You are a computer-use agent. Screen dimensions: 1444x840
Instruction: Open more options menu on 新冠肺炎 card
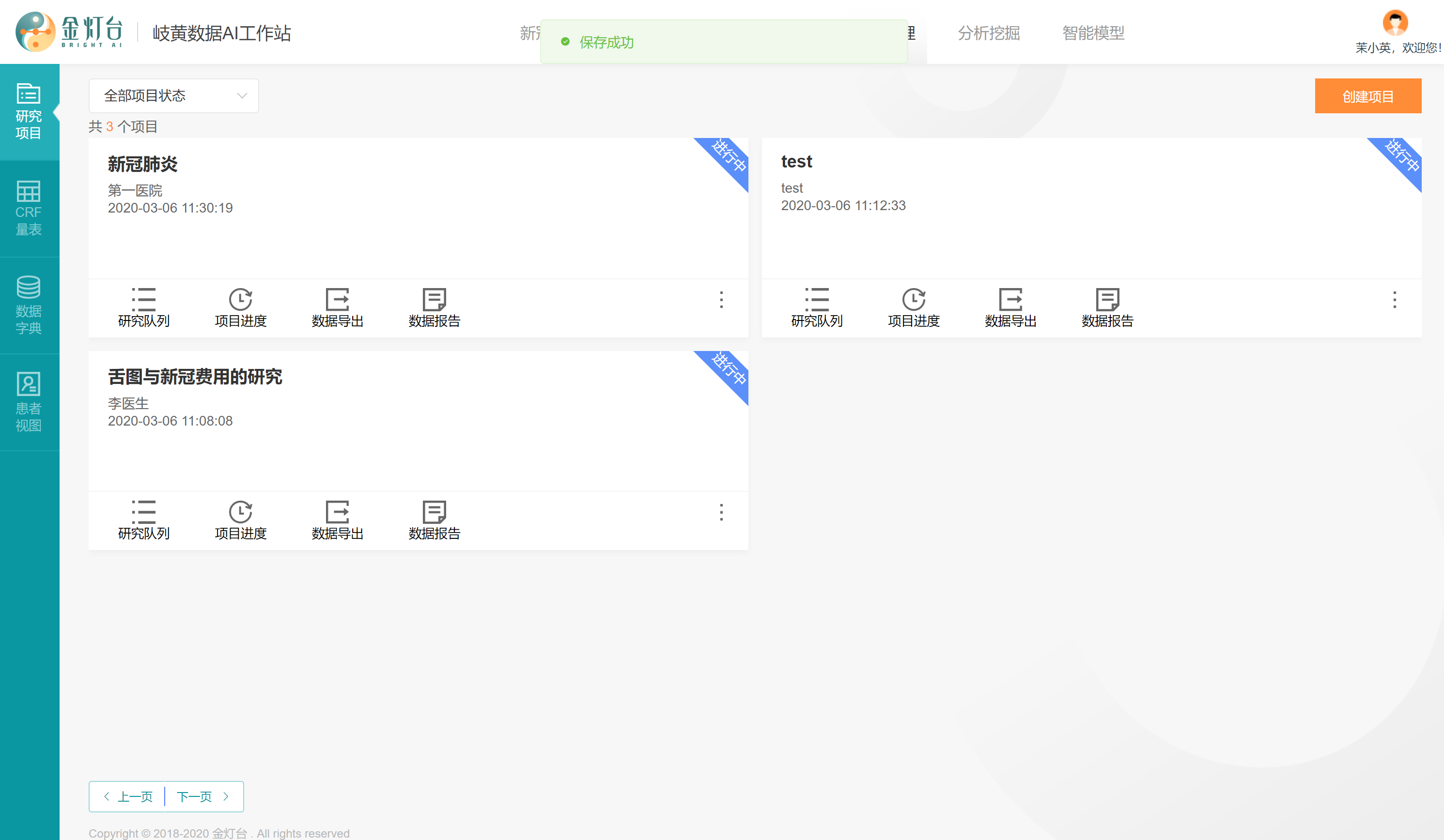tap(721, 300)
